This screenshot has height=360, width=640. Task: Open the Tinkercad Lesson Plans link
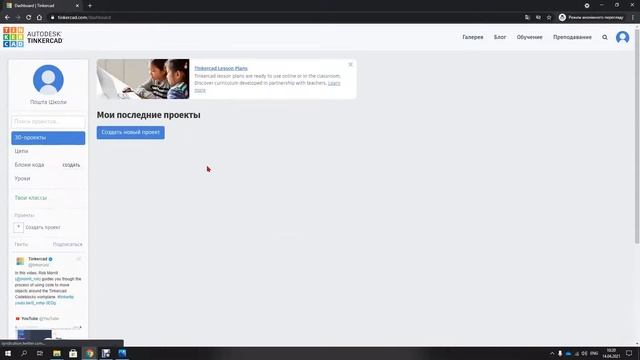point(221,68)
